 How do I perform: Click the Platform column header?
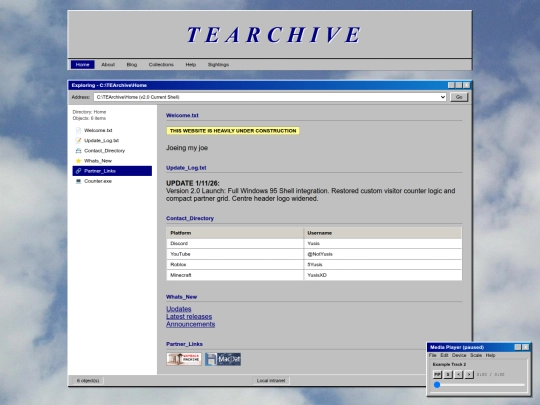coord(235,233)
